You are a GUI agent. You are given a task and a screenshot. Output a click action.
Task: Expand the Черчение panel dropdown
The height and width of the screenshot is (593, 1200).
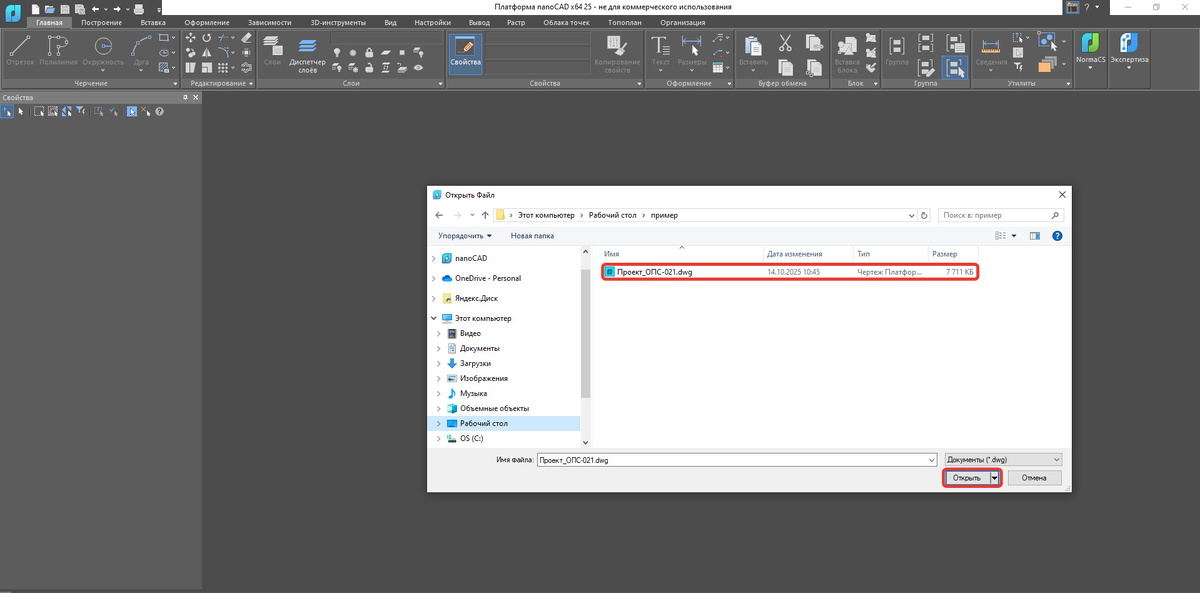(x=175, y=84)
